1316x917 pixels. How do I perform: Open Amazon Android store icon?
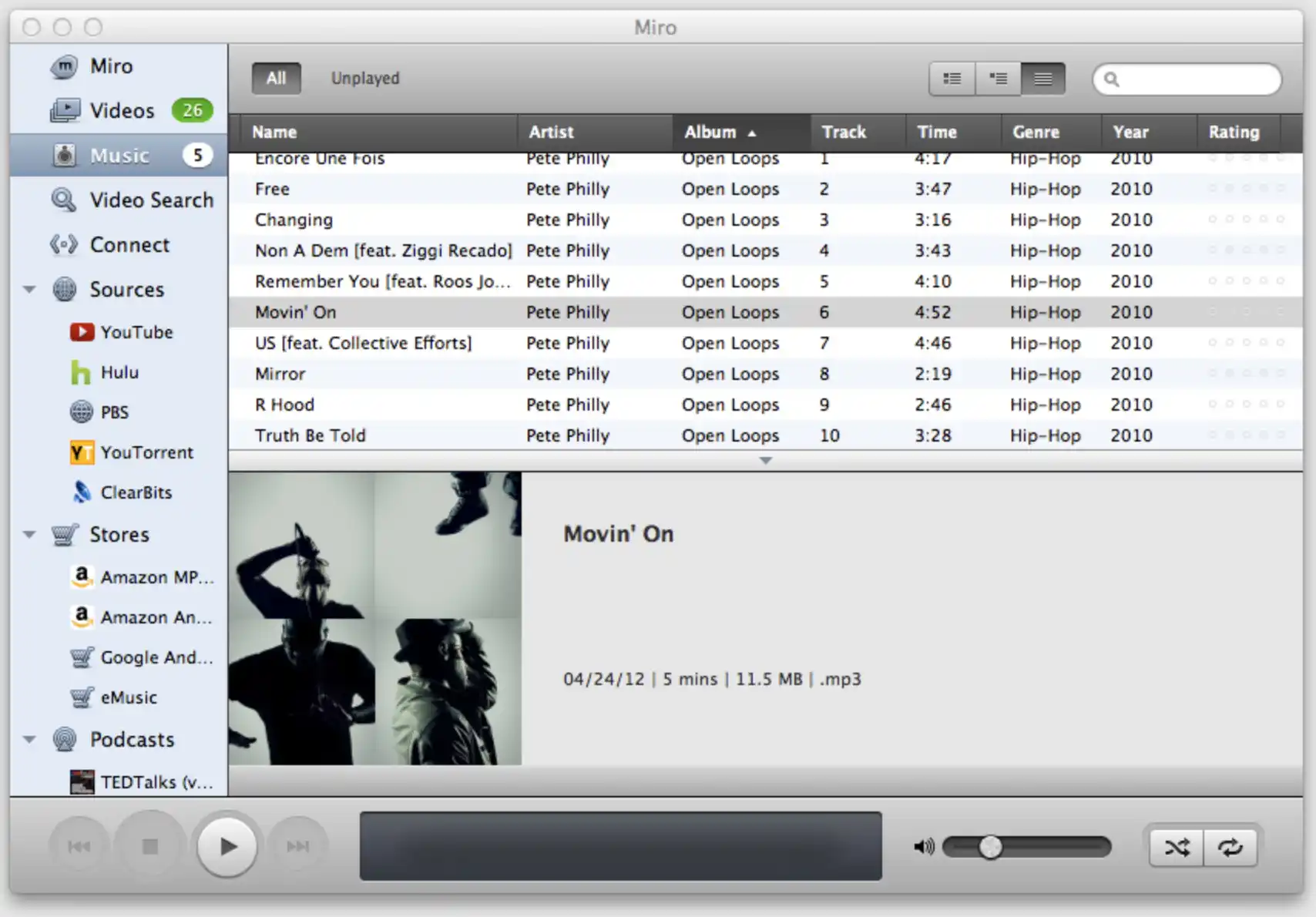[82, 616]
